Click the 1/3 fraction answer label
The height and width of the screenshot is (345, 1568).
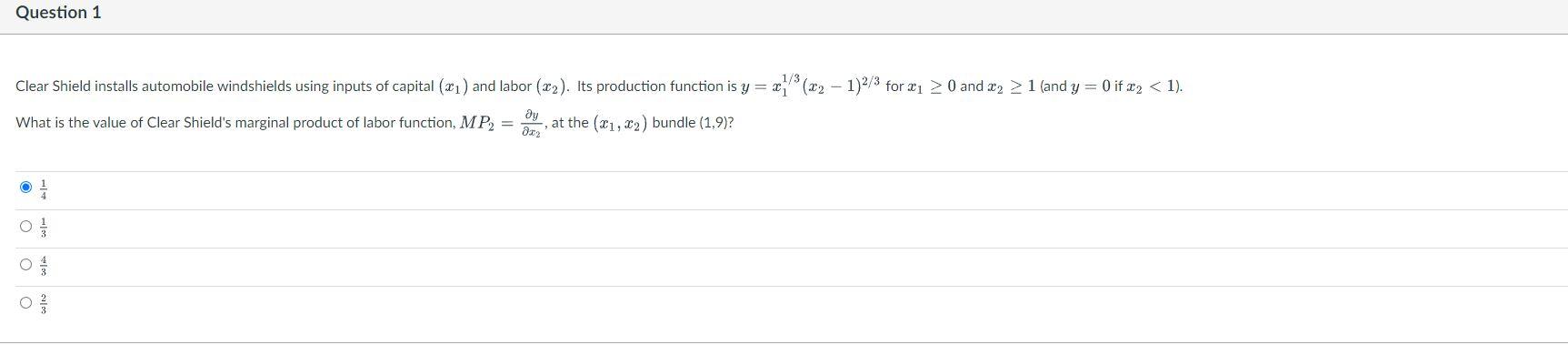click(x=43, y=227)
